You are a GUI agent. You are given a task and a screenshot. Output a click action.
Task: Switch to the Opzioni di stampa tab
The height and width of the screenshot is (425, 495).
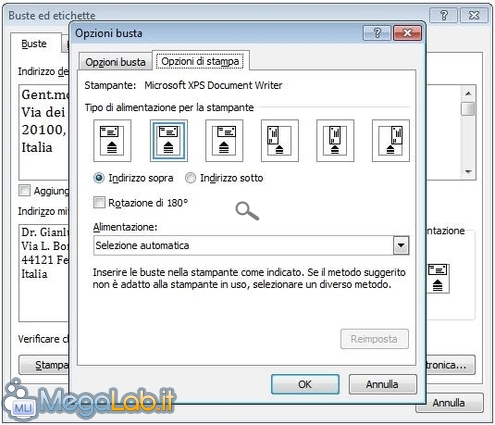[x=200, y=61]
